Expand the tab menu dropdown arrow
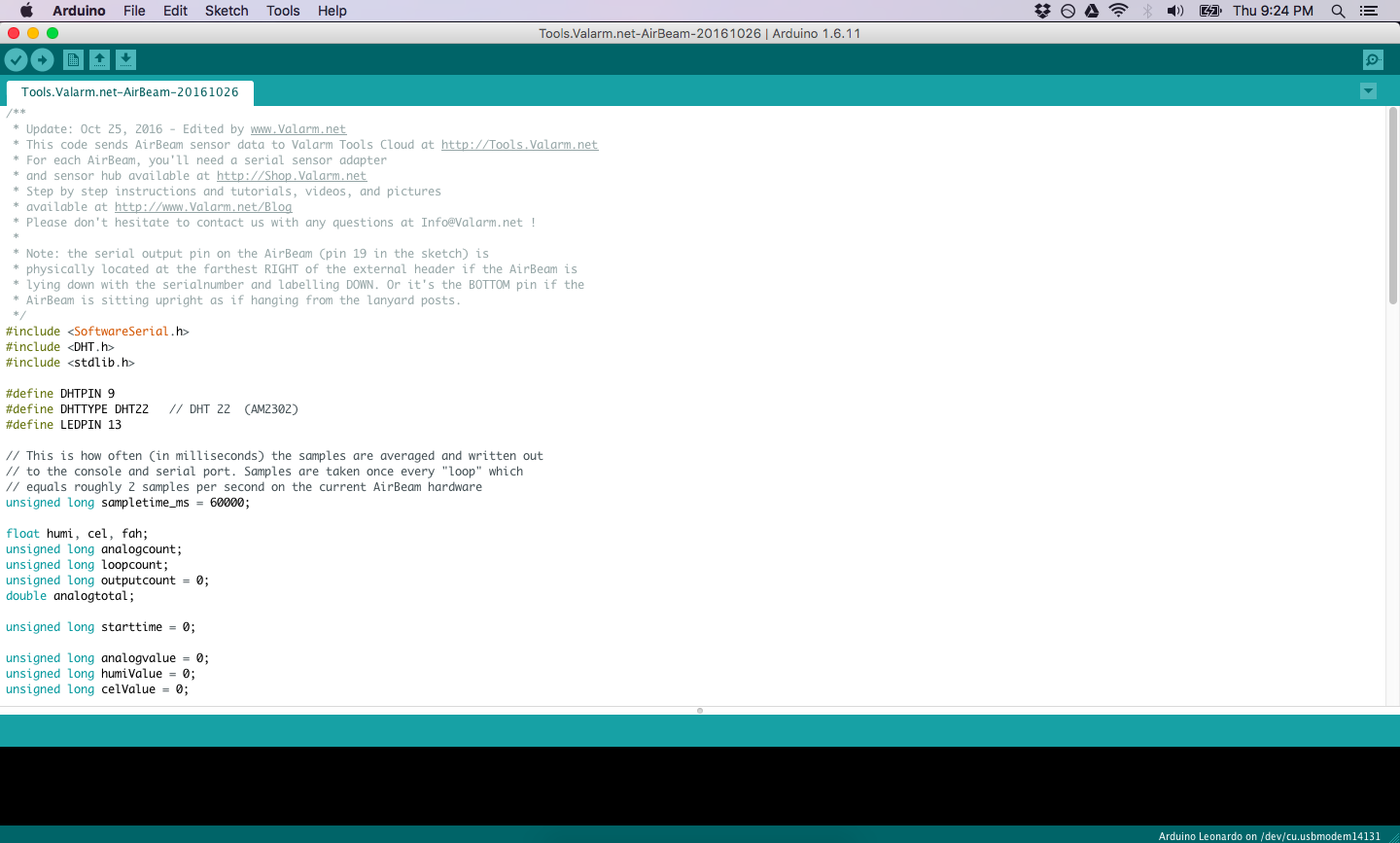This screenshot has width=1400, height=843. (x=1368, y=91)
